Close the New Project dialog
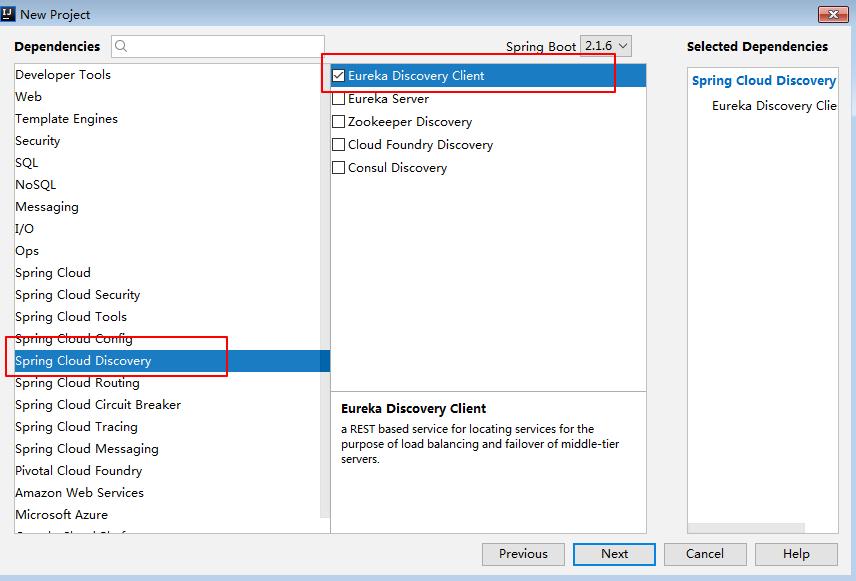The height and width of the screenshot is (581, 856). 833,15
